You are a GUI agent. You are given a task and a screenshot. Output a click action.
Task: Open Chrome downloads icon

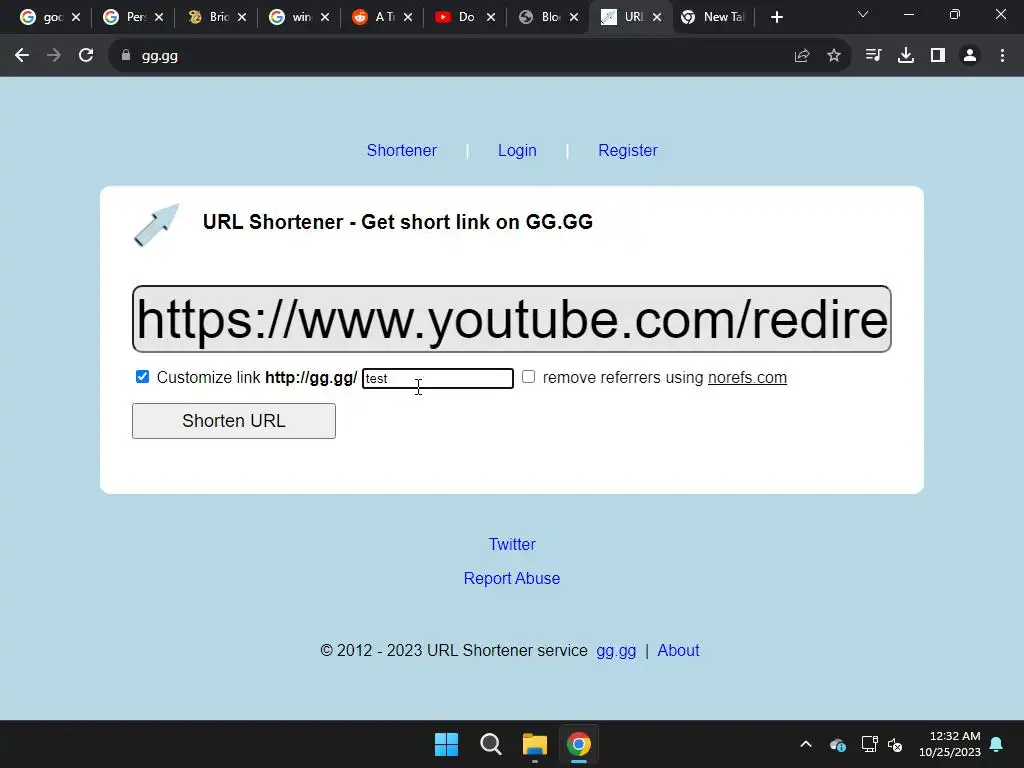[x=906, y=56]
